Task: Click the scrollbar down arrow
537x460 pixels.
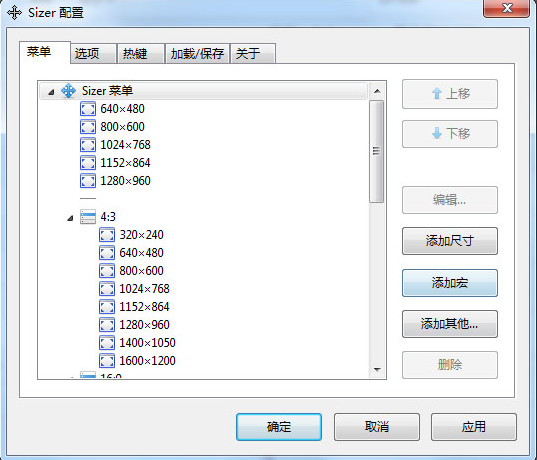Action: click(x=377, y=370)
